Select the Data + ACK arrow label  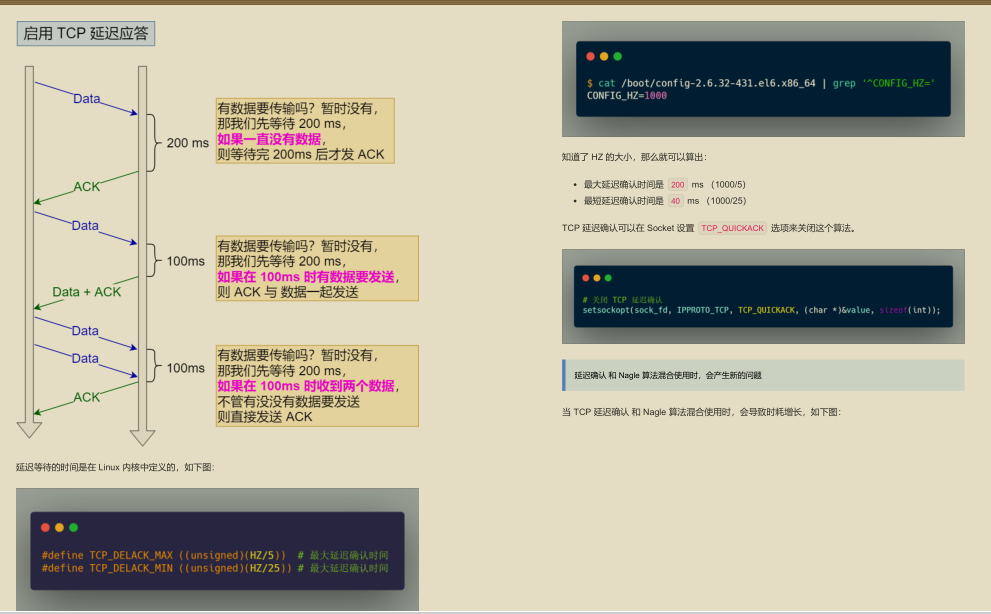click(87, 292)
